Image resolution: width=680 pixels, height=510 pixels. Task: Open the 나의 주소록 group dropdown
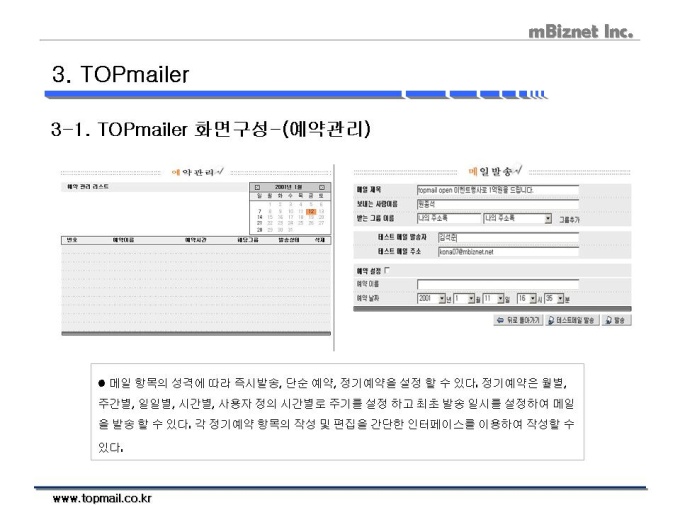pyautogui.click(x=518, y=218)
